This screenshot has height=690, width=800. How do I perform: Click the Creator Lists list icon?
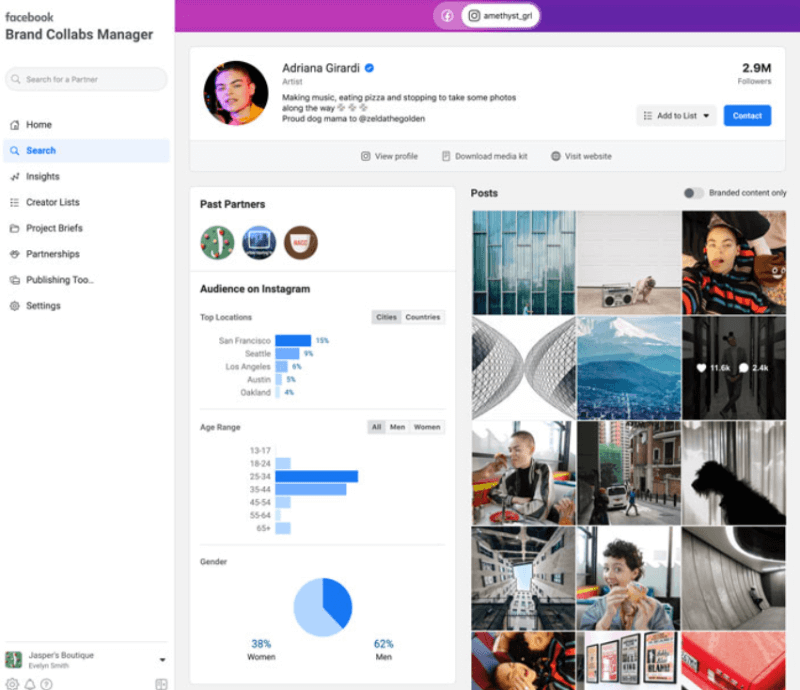point(15,202)
